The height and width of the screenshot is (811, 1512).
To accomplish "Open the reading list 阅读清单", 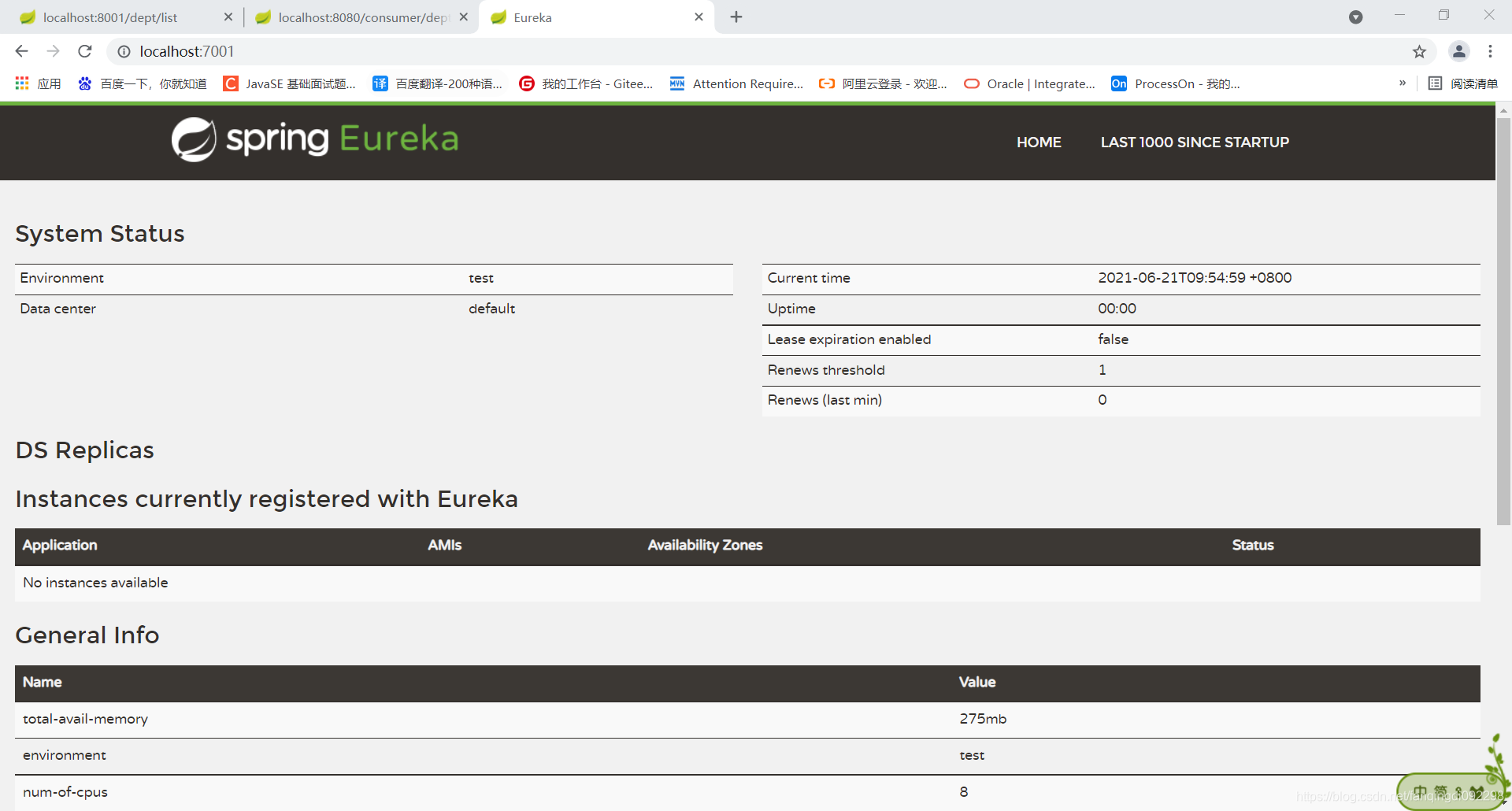I will pos(1463,83).
